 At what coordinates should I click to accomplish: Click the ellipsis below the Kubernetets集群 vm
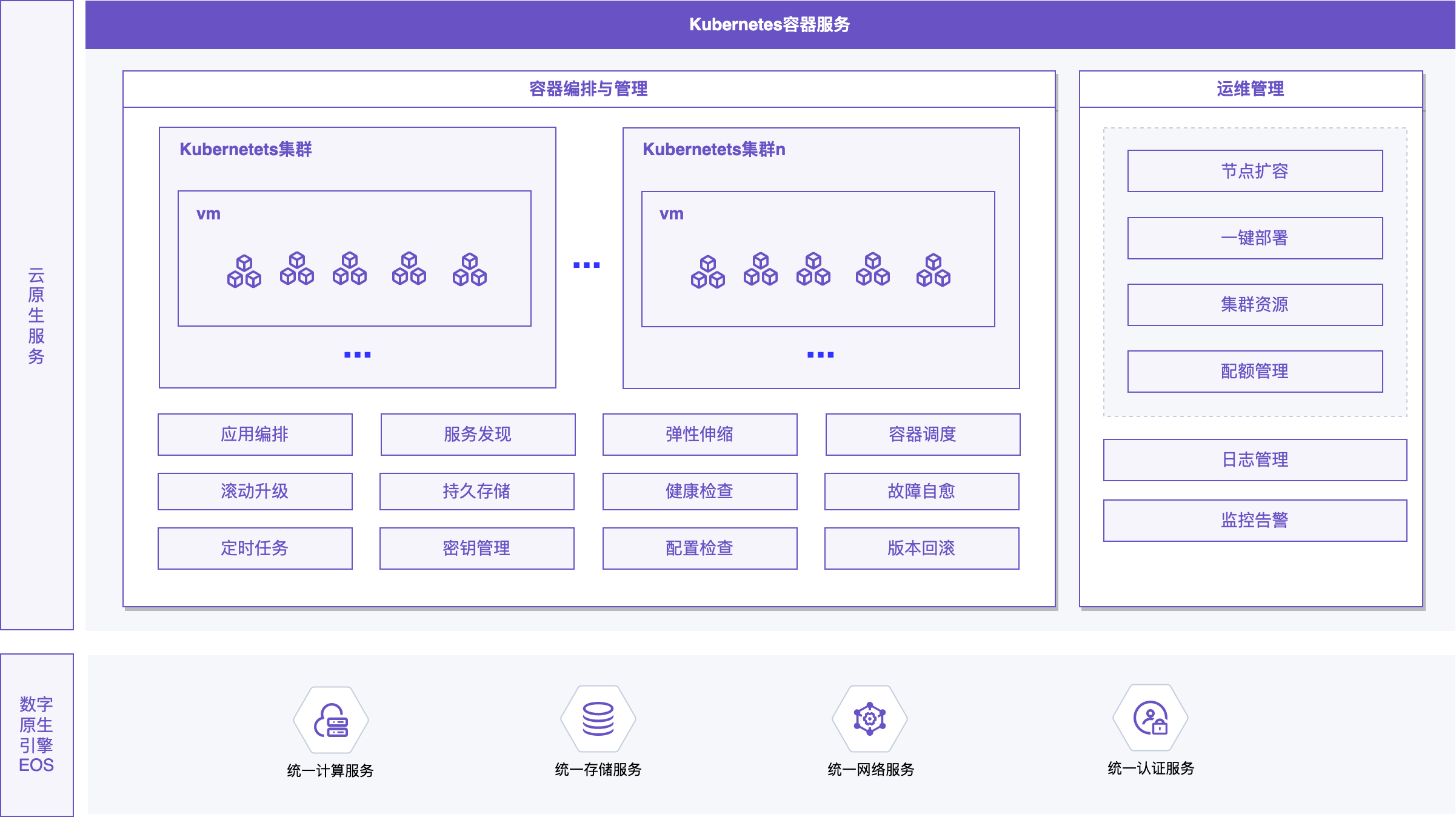pyautogui.click(x=358, y=355)
